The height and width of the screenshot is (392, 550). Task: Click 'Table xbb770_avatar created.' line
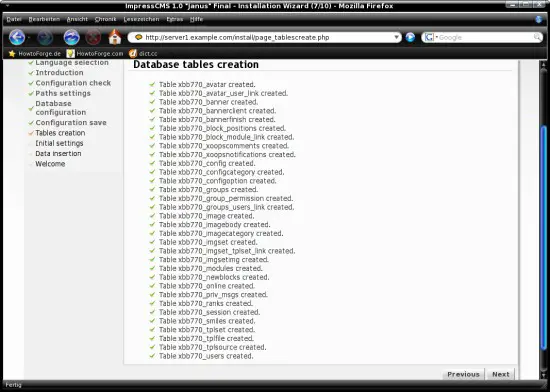coord(207,85)
